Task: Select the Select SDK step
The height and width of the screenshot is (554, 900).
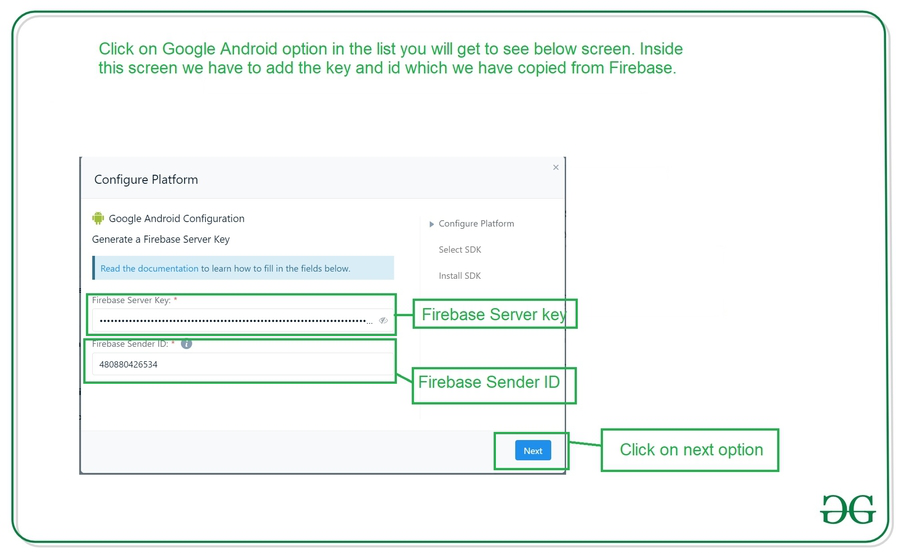Action: tap(460, 250)
